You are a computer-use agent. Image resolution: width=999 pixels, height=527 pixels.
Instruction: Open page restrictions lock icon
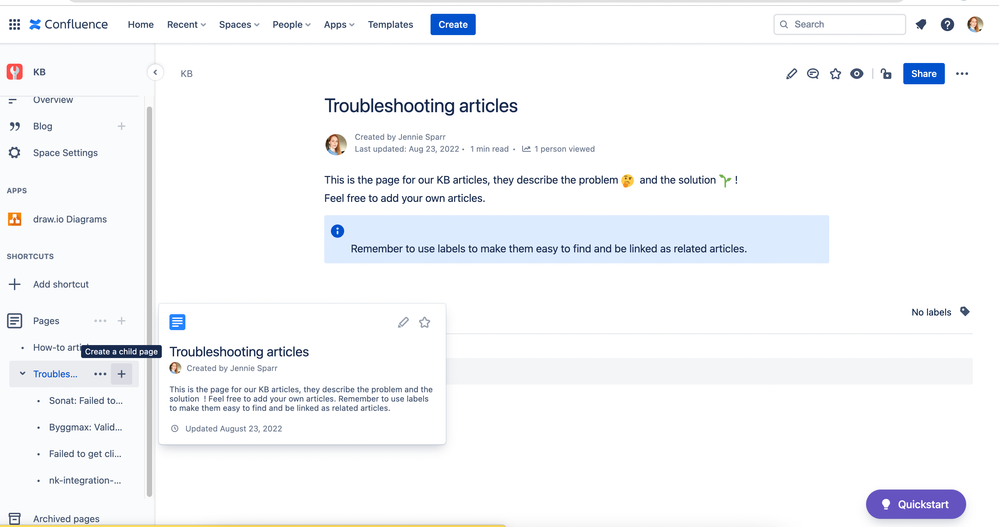point(886,74)
